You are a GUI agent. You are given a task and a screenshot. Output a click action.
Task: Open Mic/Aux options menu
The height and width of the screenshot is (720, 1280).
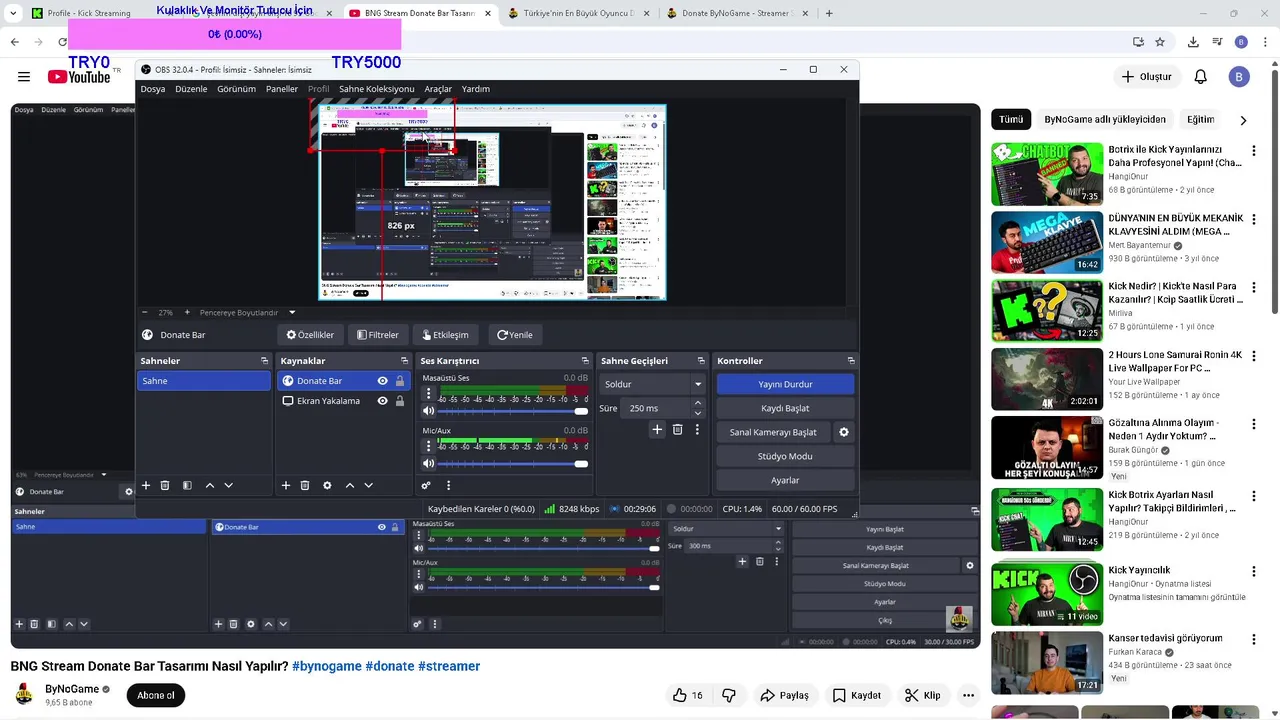pyautogui.click(x=430, y=447)
